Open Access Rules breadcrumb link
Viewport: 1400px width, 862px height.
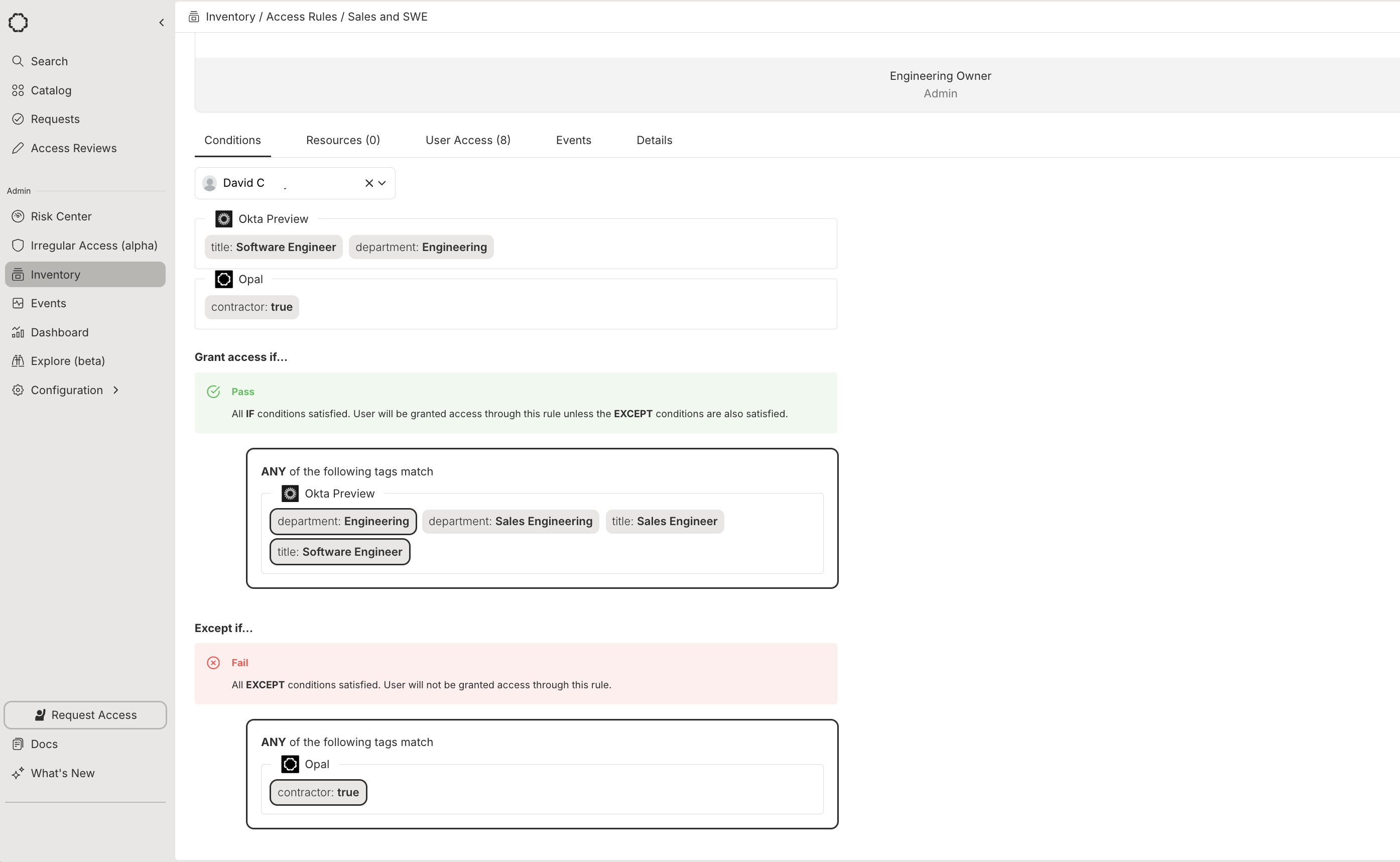(x=301, y=17)
